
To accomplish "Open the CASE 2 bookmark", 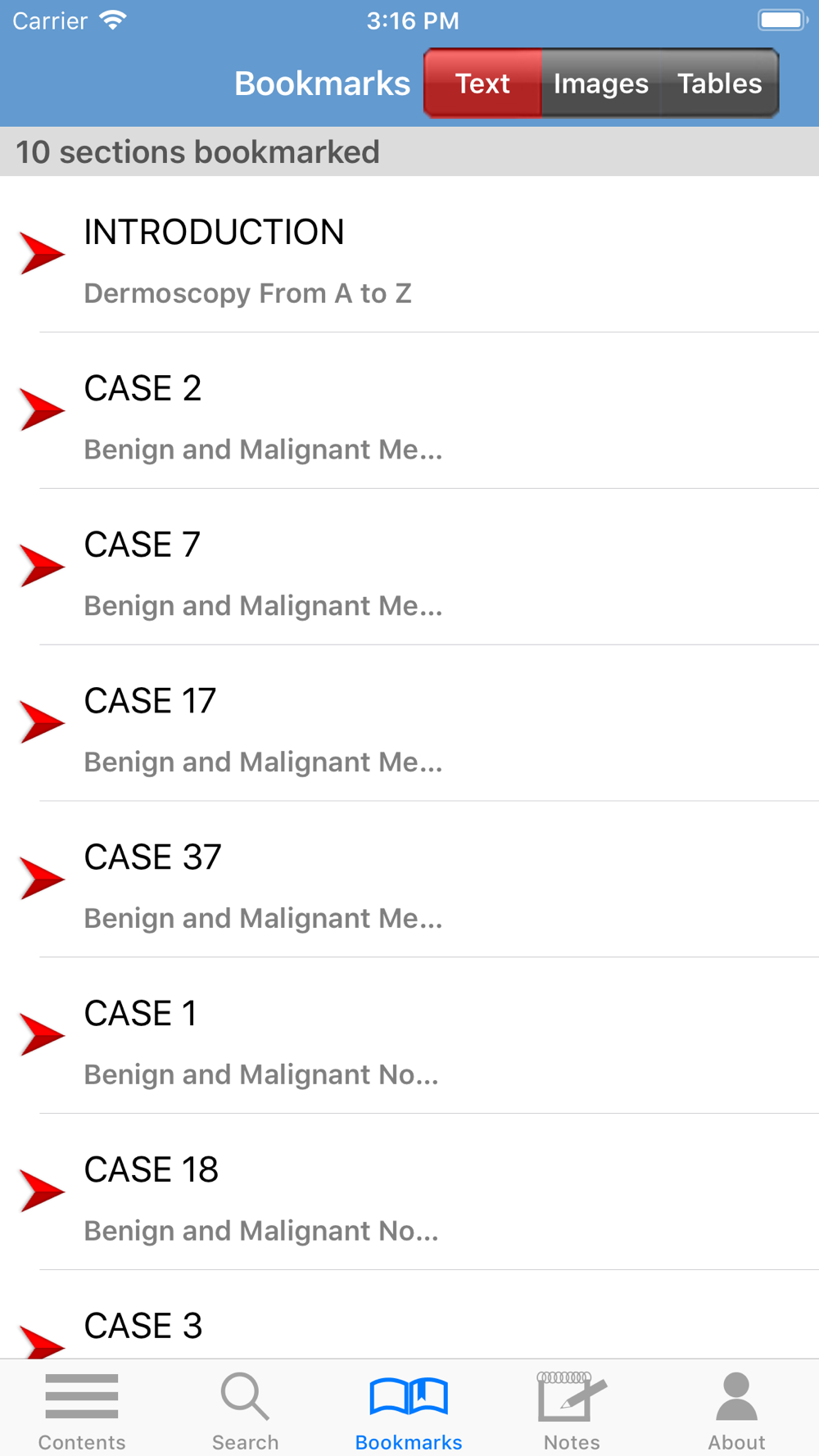I will click(x=409, y=410).
